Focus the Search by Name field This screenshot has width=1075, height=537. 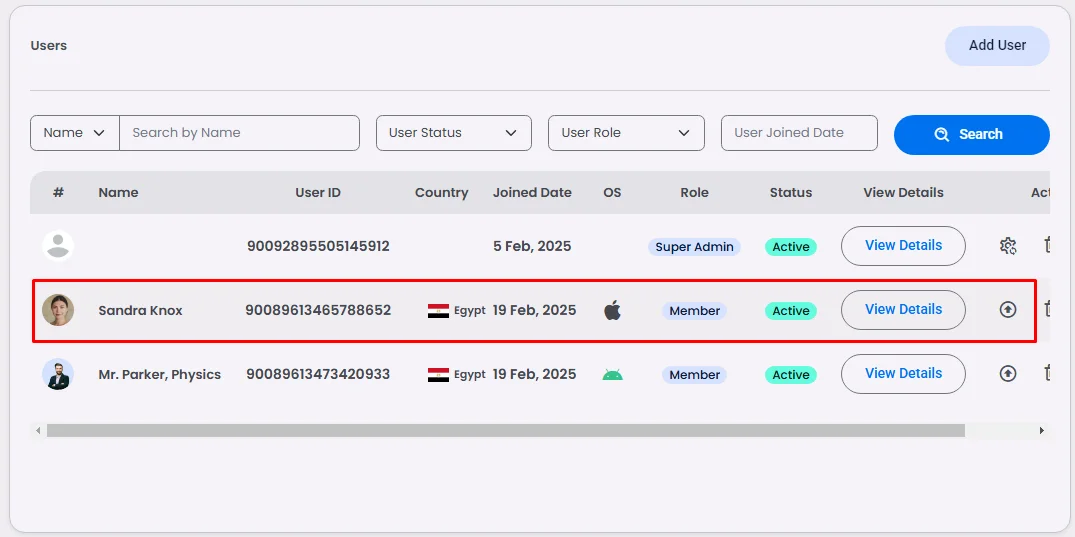click(239, 133)
